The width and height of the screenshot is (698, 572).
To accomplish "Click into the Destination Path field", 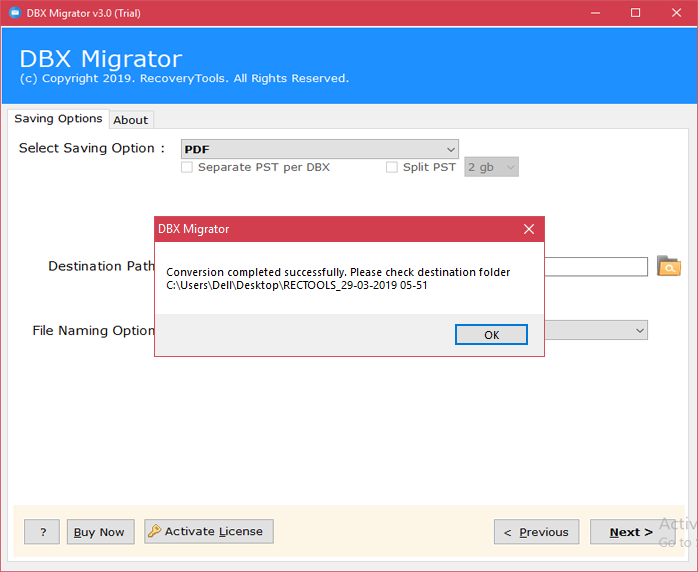I will click(596, 267).
